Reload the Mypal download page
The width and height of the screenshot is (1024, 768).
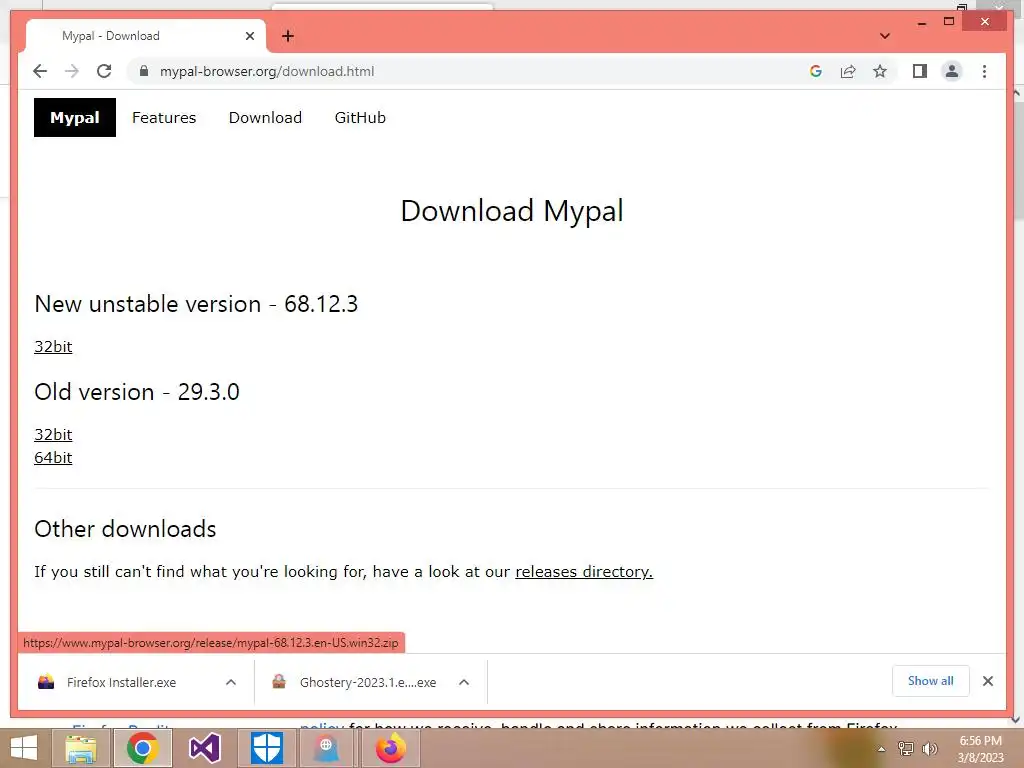click(104, 71)
